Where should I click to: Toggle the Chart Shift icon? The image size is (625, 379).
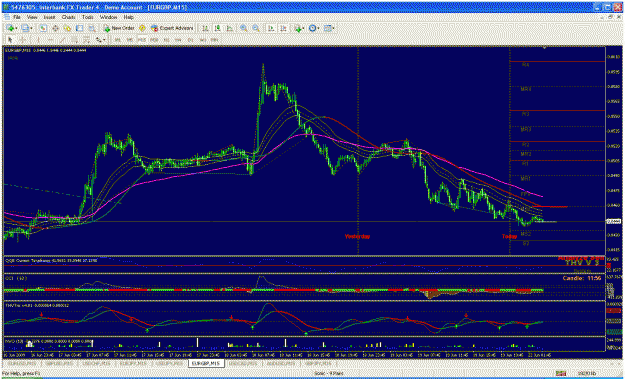pyautogui.click(x=283, y=28)
